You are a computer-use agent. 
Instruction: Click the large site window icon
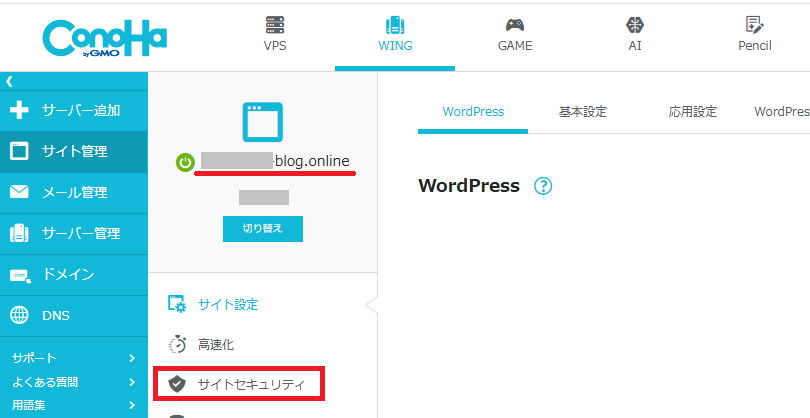(263, 122)
